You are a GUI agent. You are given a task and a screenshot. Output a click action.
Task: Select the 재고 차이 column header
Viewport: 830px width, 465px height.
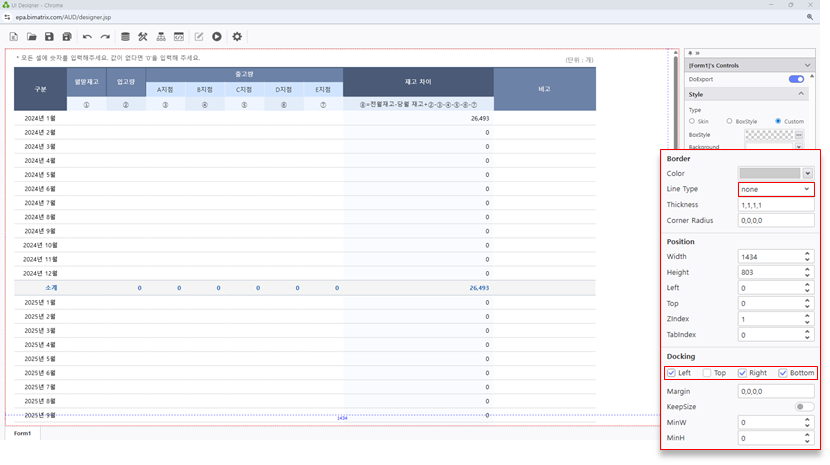click(x=418, y=82)
